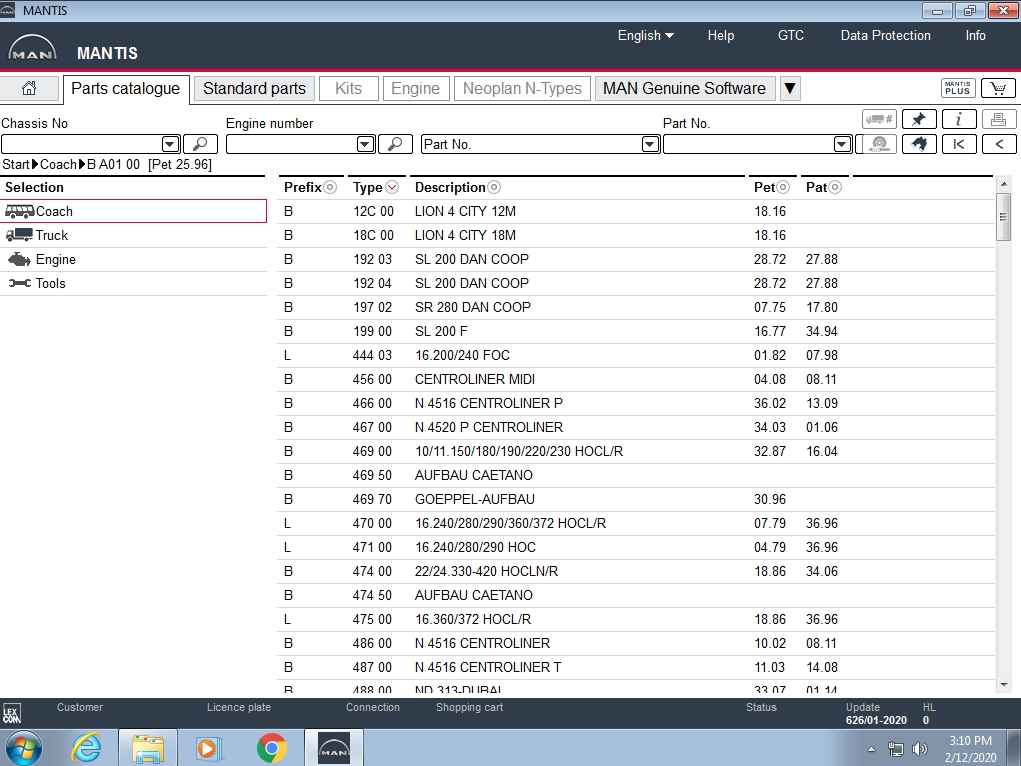
Task: Open the Engine number dropdown
Action: 365,144
